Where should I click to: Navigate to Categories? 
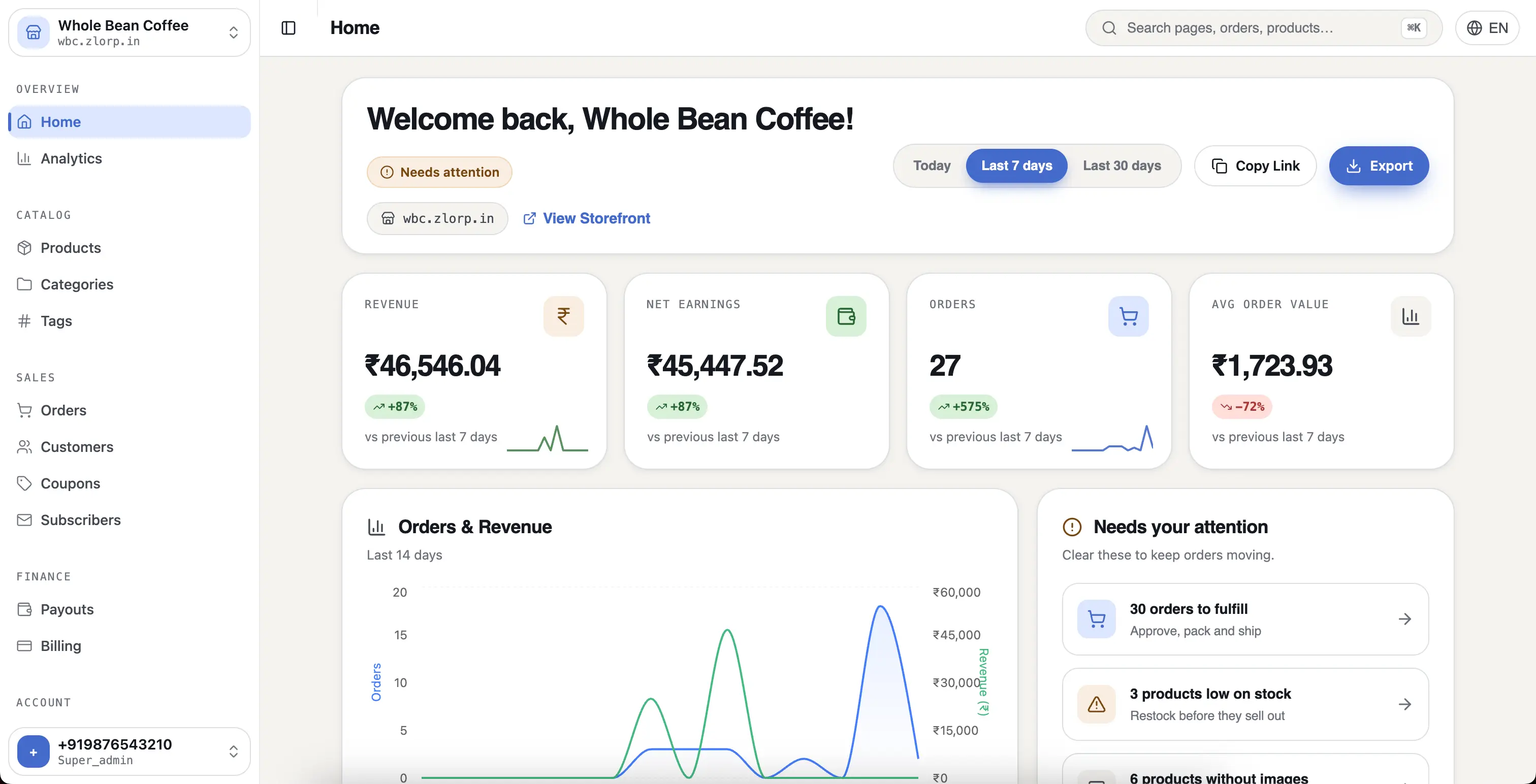pyautogui.click(x=130, y=284)
